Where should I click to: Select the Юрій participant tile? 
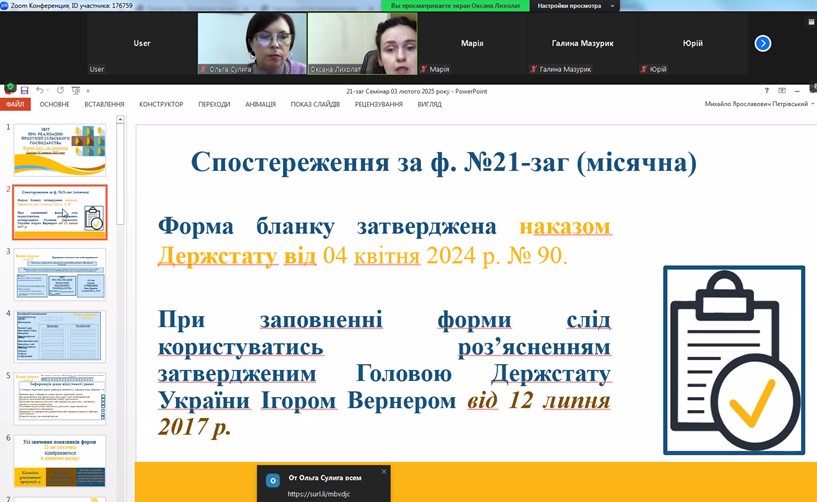coord(693,43)
